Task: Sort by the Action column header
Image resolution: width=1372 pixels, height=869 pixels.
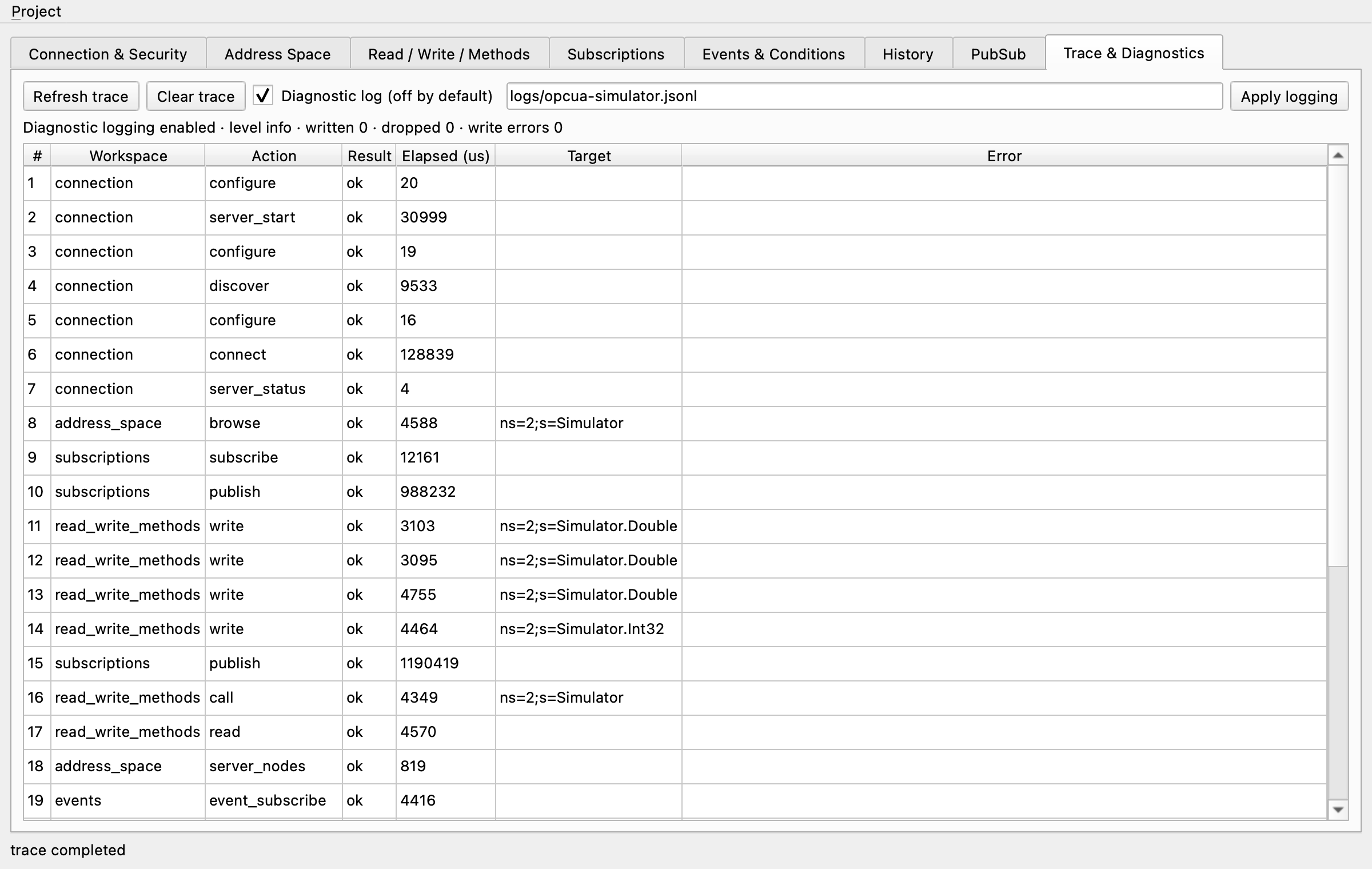Action: pyautogui.click(x=274, y=156)
